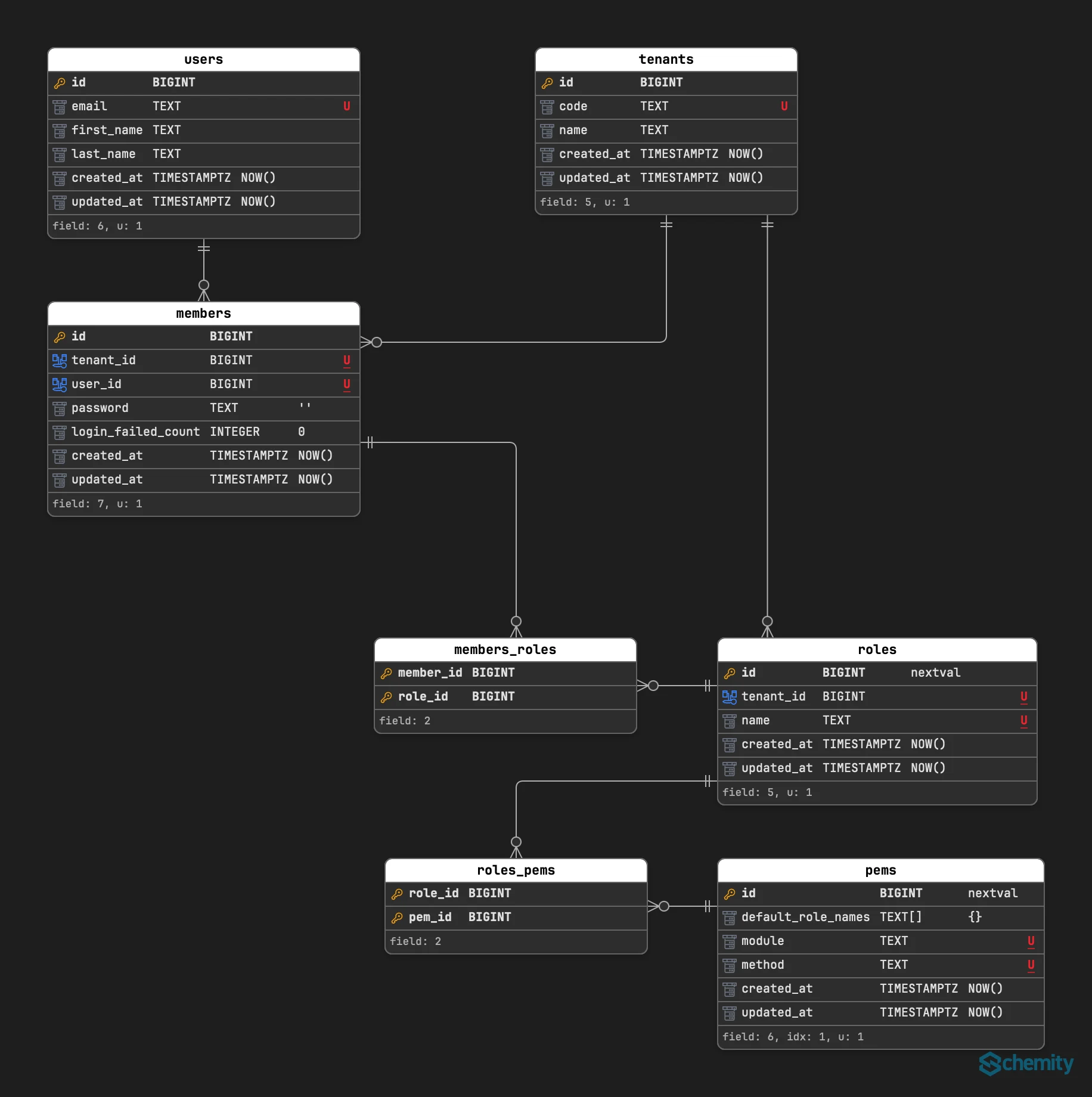Click the 'first_name' column in users

107,130
